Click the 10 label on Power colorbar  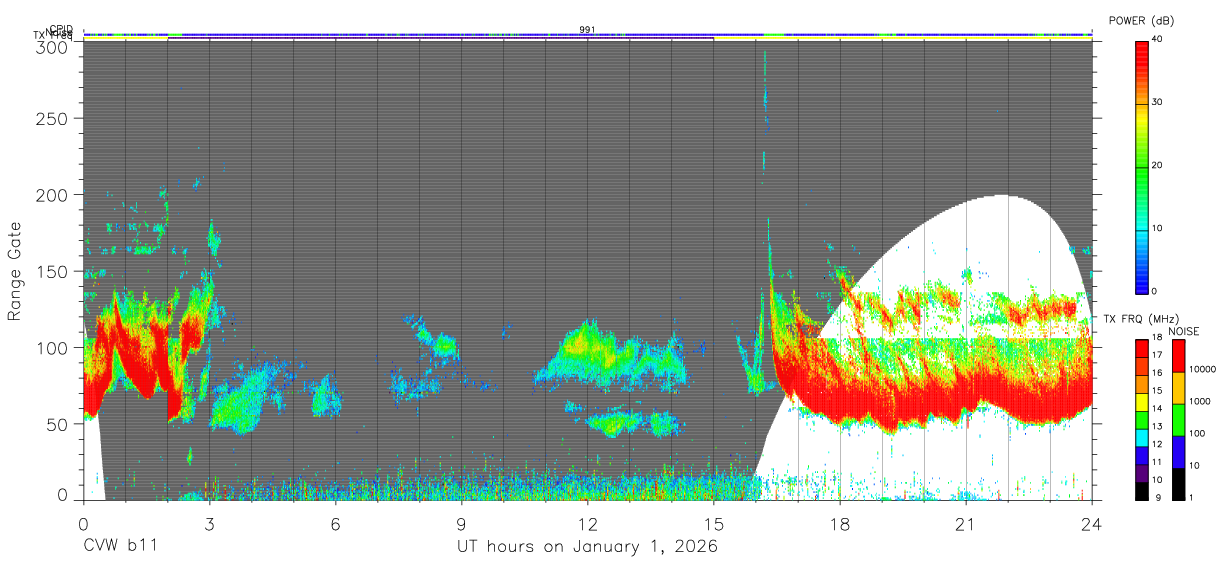tap(1157, 228)
